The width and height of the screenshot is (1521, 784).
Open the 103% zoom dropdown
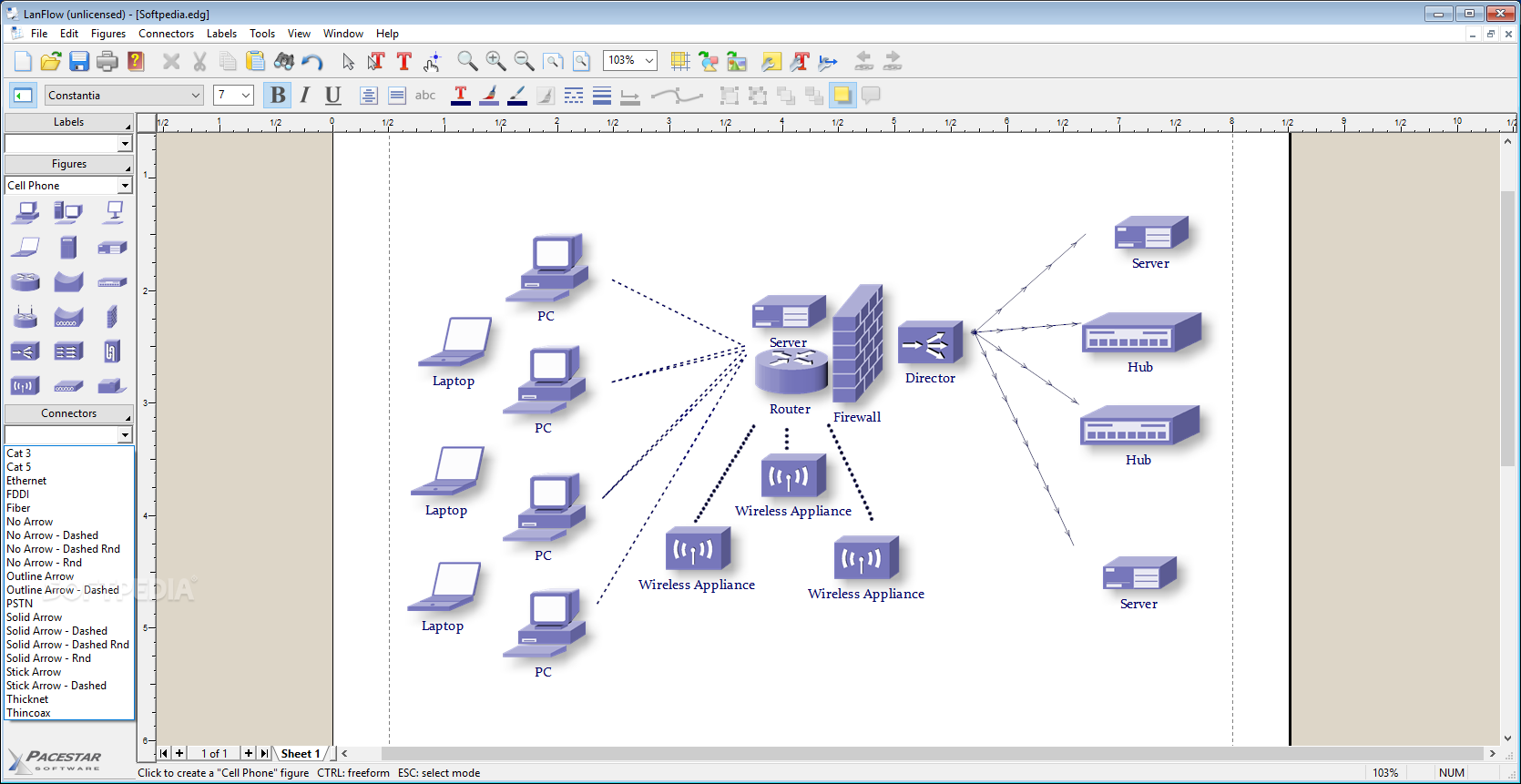[x=649, y=60]
